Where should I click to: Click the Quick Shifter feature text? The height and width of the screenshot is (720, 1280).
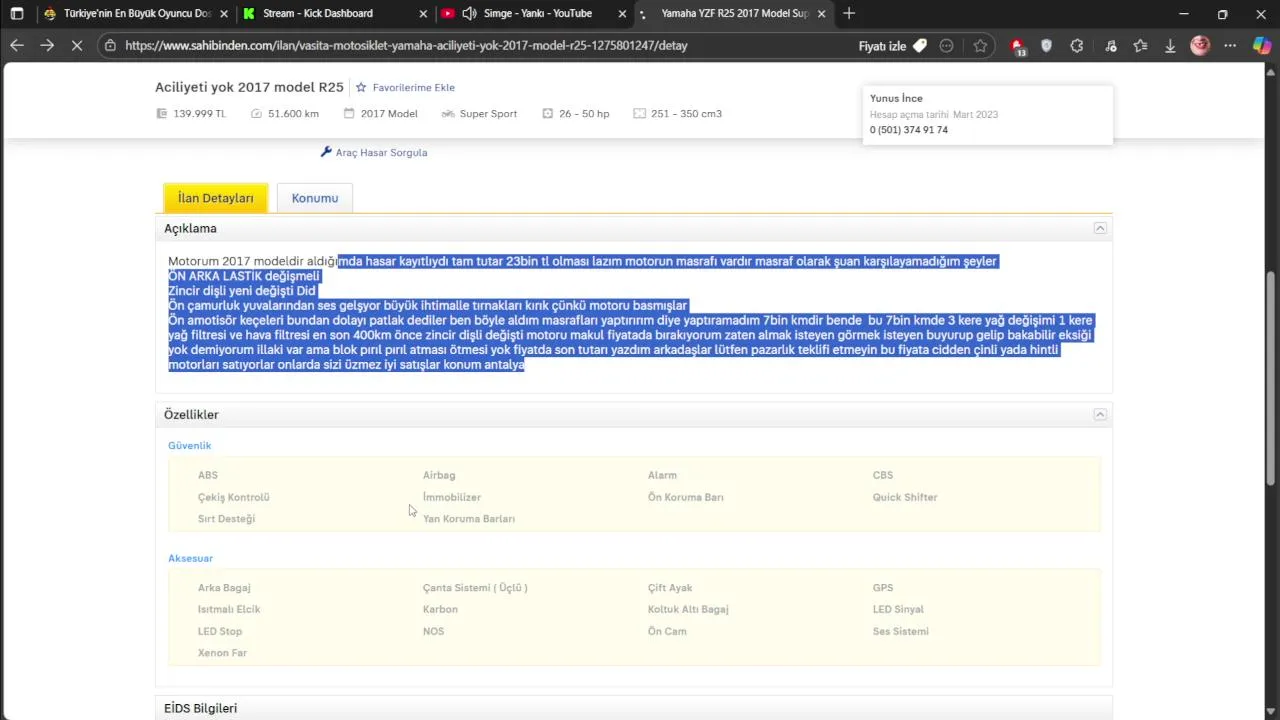click(905, 497)
